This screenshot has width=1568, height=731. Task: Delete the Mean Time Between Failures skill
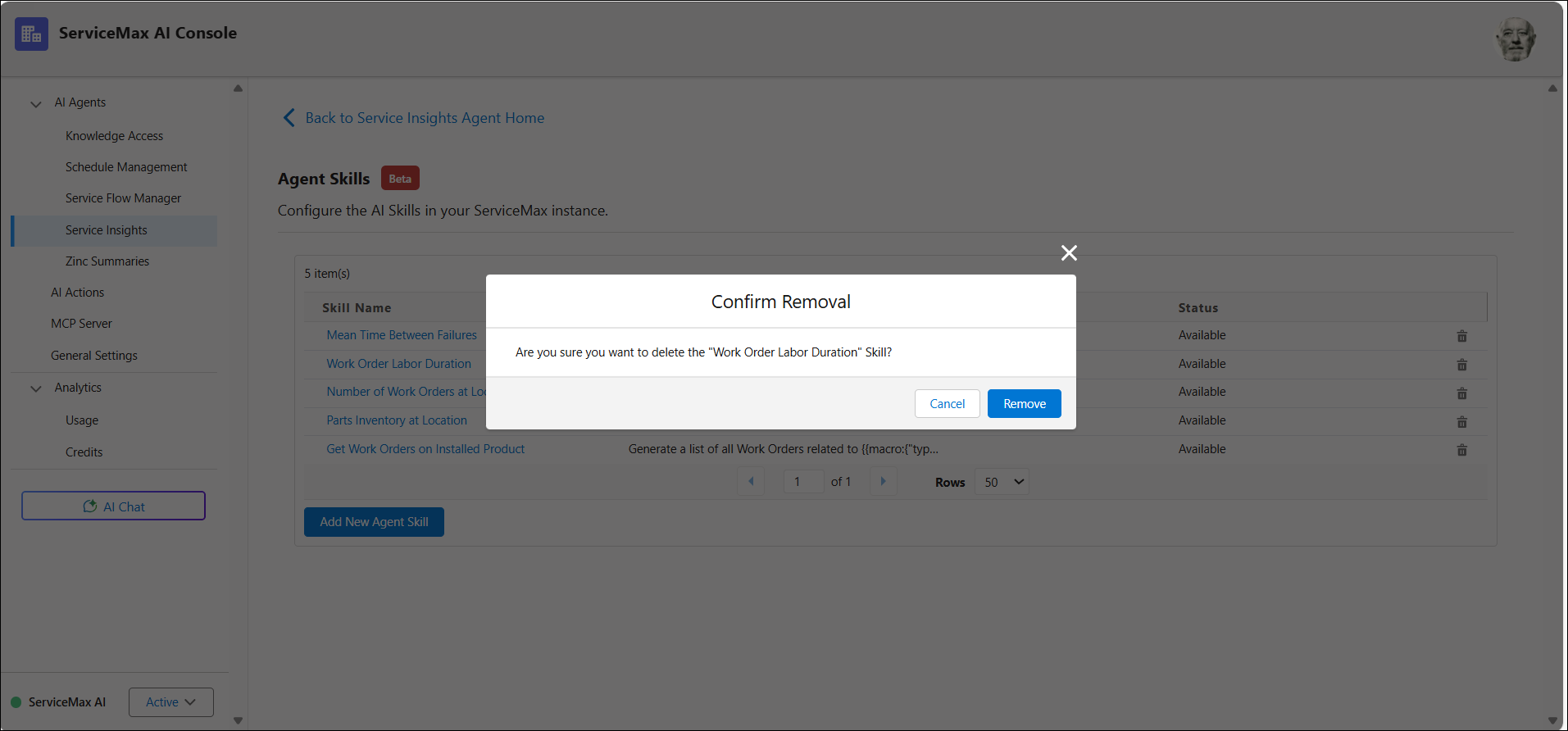click(x=1461, y=336)
